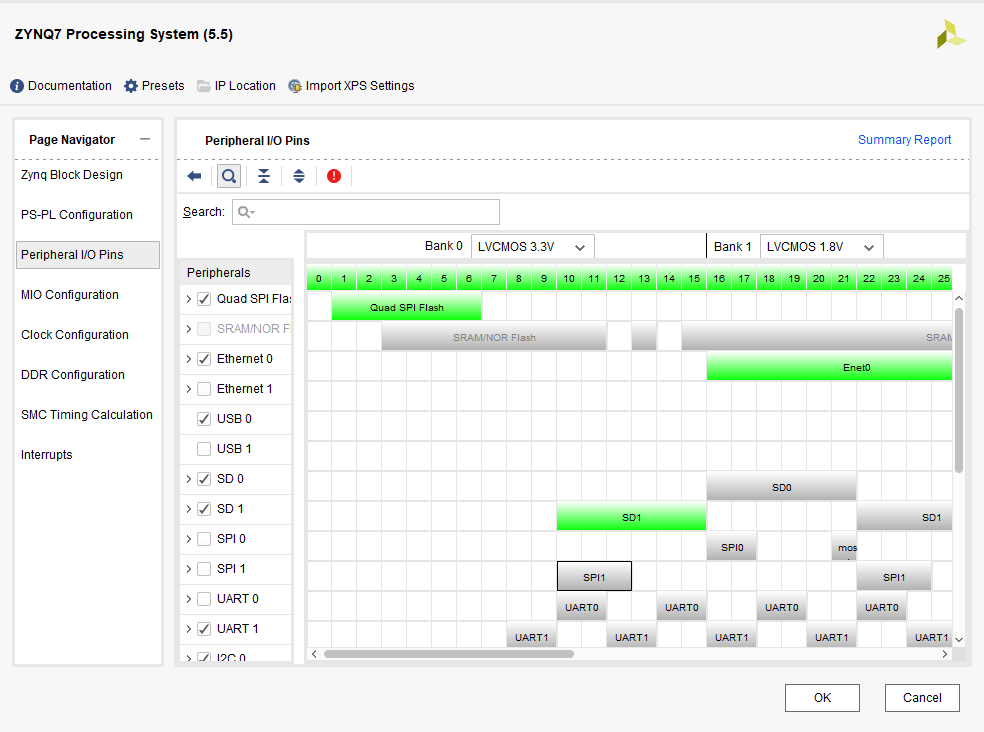Screen dimensions: 984x732
Task: Uncheck the Quad SPI Flash checkbox
Action: [x=204, y=299]
